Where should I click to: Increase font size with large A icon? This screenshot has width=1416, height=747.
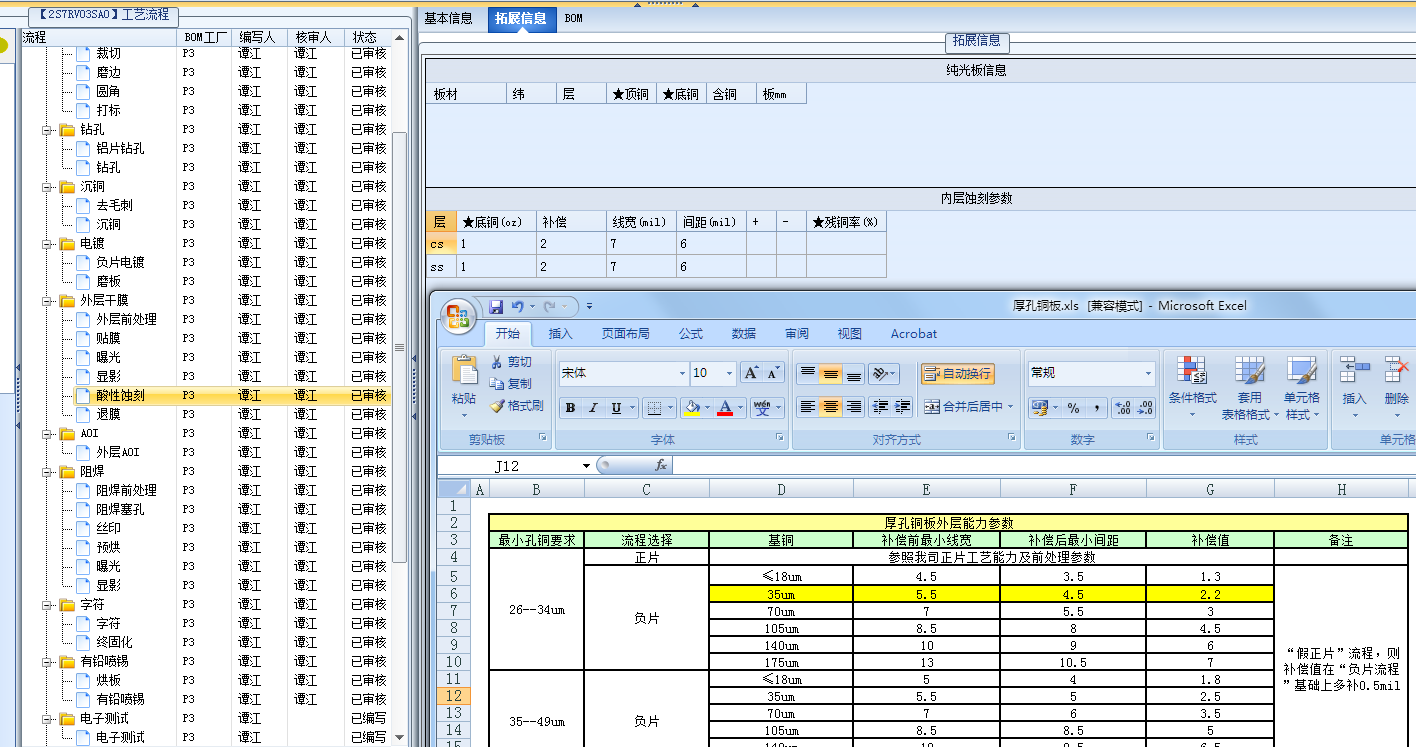(751, 373)
